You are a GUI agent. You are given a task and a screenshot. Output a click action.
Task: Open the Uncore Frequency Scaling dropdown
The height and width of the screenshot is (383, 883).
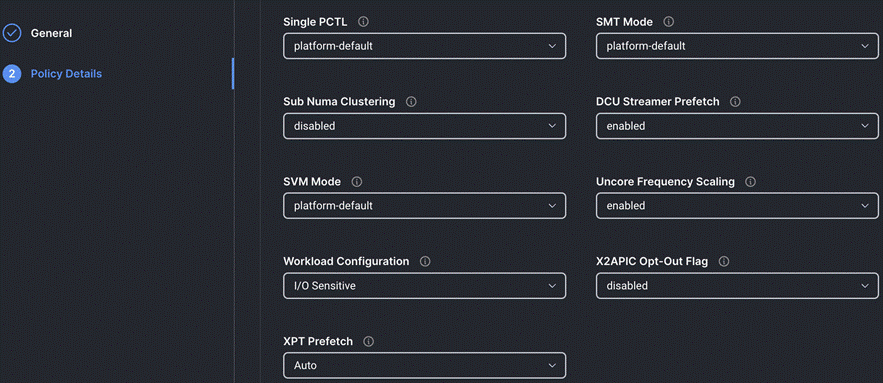click(737, 206)
